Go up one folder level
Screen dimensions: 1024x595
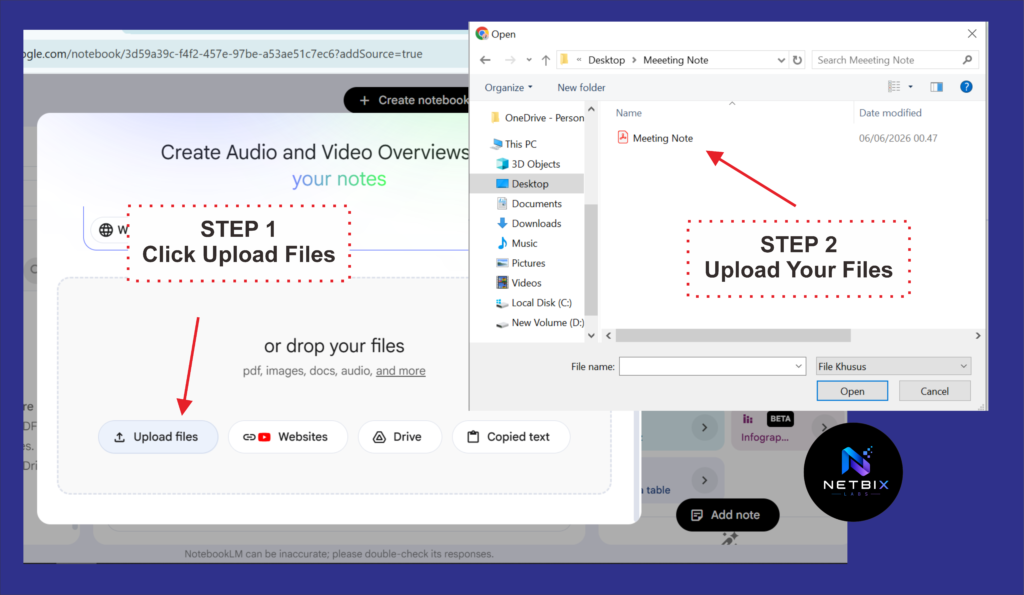546,60
